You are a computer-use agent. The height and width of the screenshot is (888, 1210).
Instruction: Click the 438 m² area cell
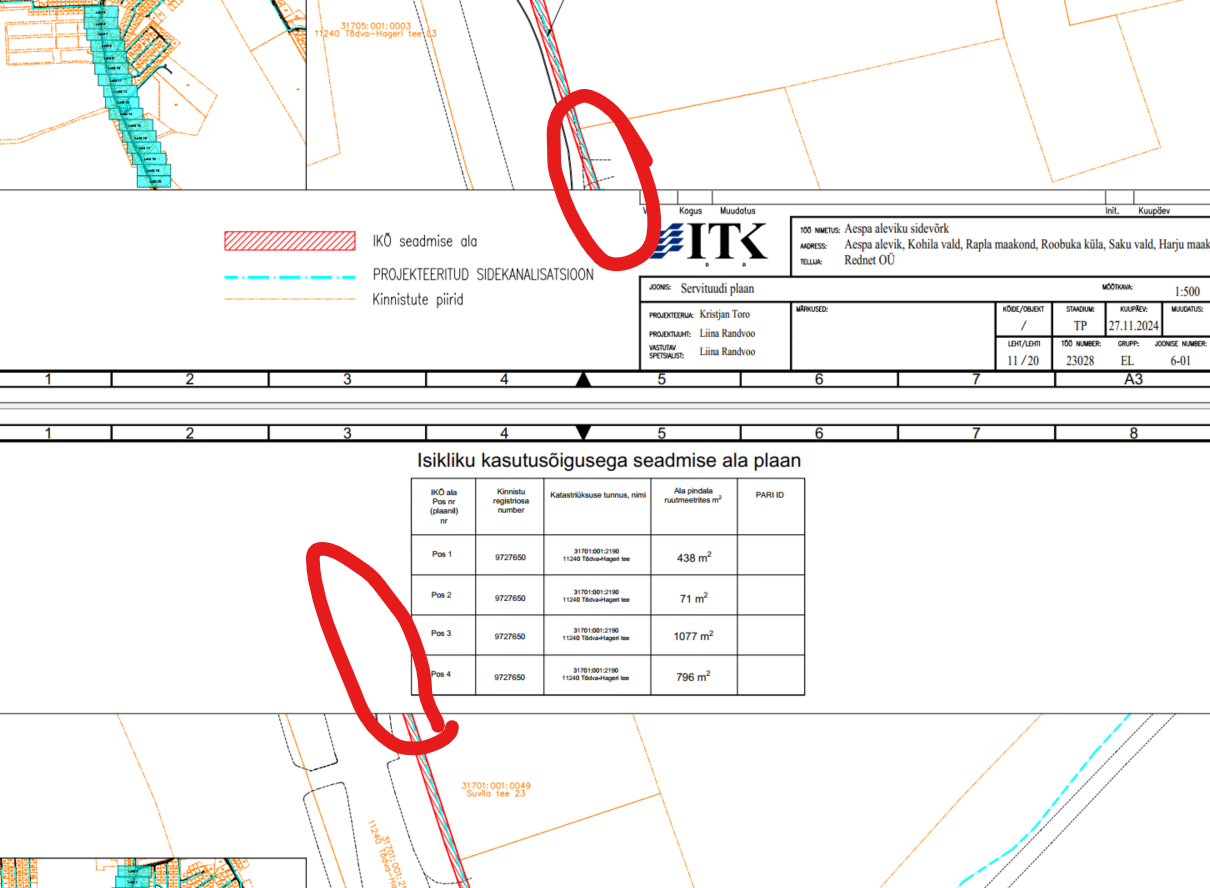[x=694, y=556]
